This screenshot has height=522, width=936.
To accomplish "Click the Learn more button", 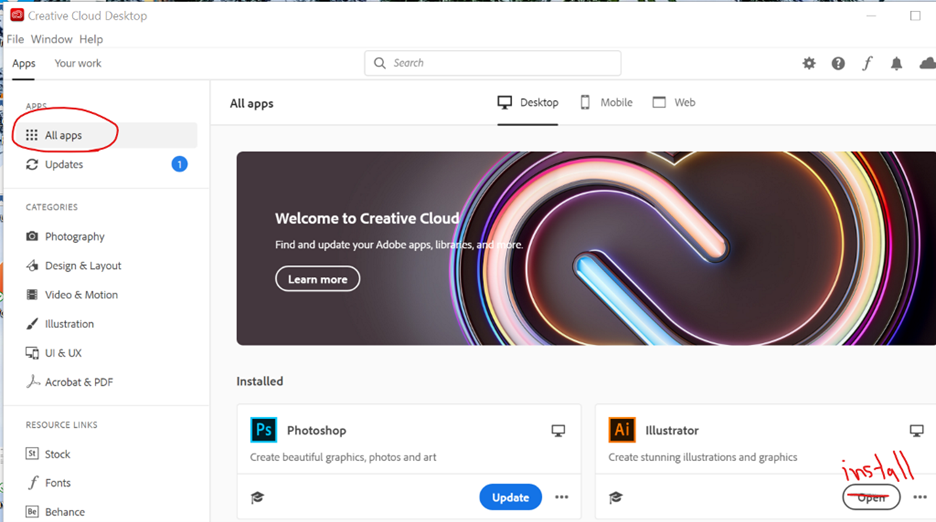I will click(x=318, y=279).
